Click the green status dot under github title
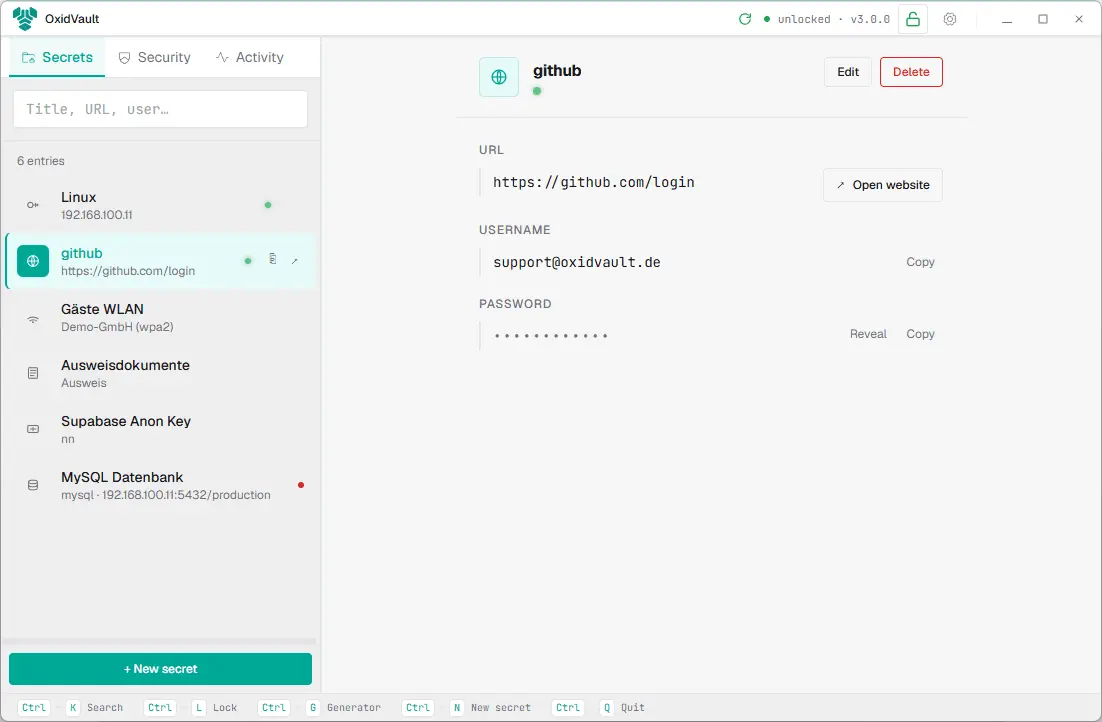 coord(537,91)
